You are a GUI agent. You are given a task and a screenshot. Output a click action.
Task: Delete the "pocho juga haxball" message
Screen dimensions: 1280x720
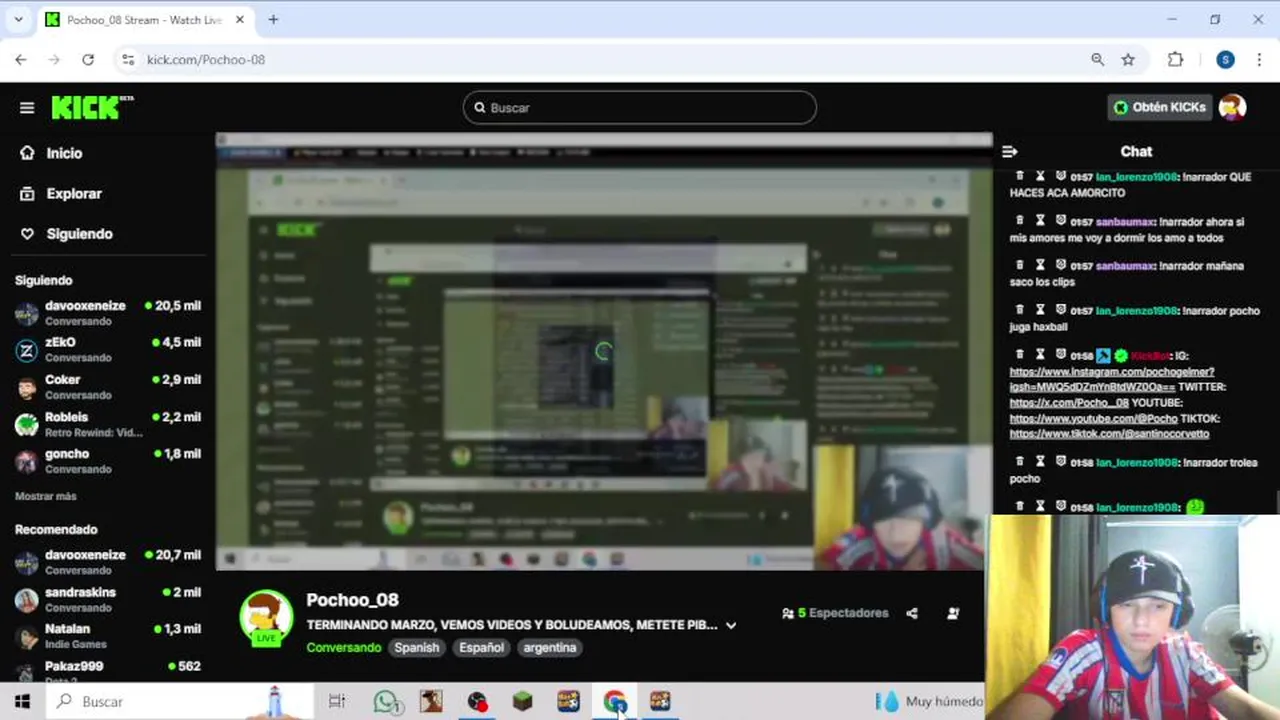(1020, 310)
